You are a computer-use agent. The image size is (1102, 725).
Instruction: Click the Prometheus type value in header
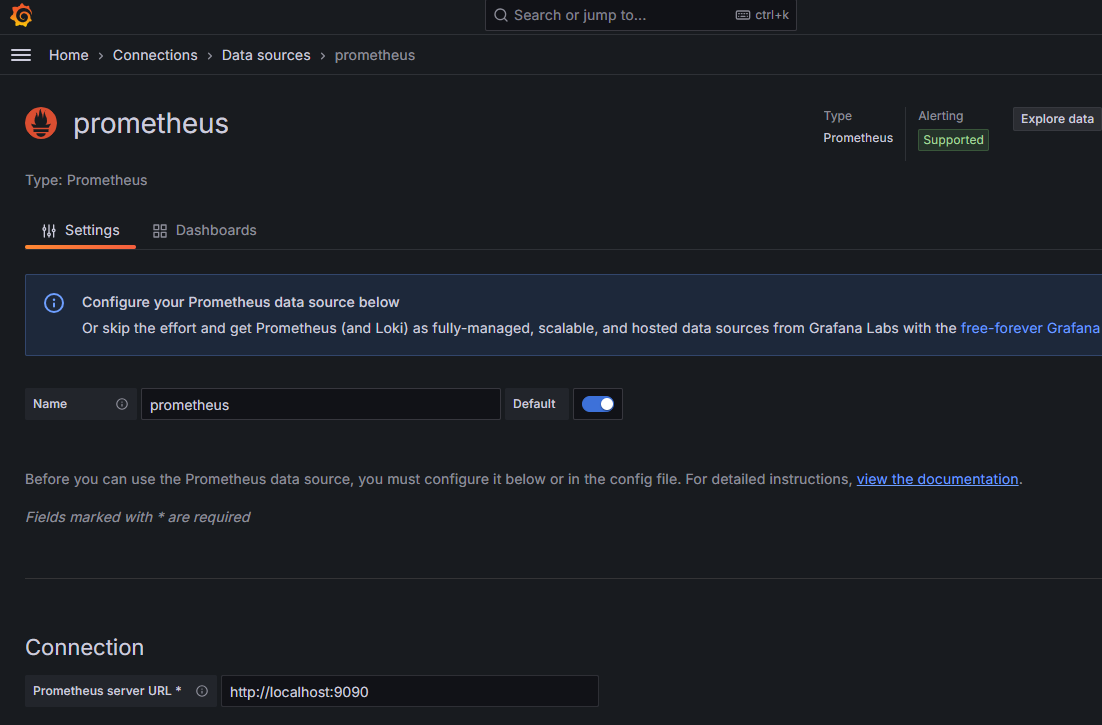[858, 138]
